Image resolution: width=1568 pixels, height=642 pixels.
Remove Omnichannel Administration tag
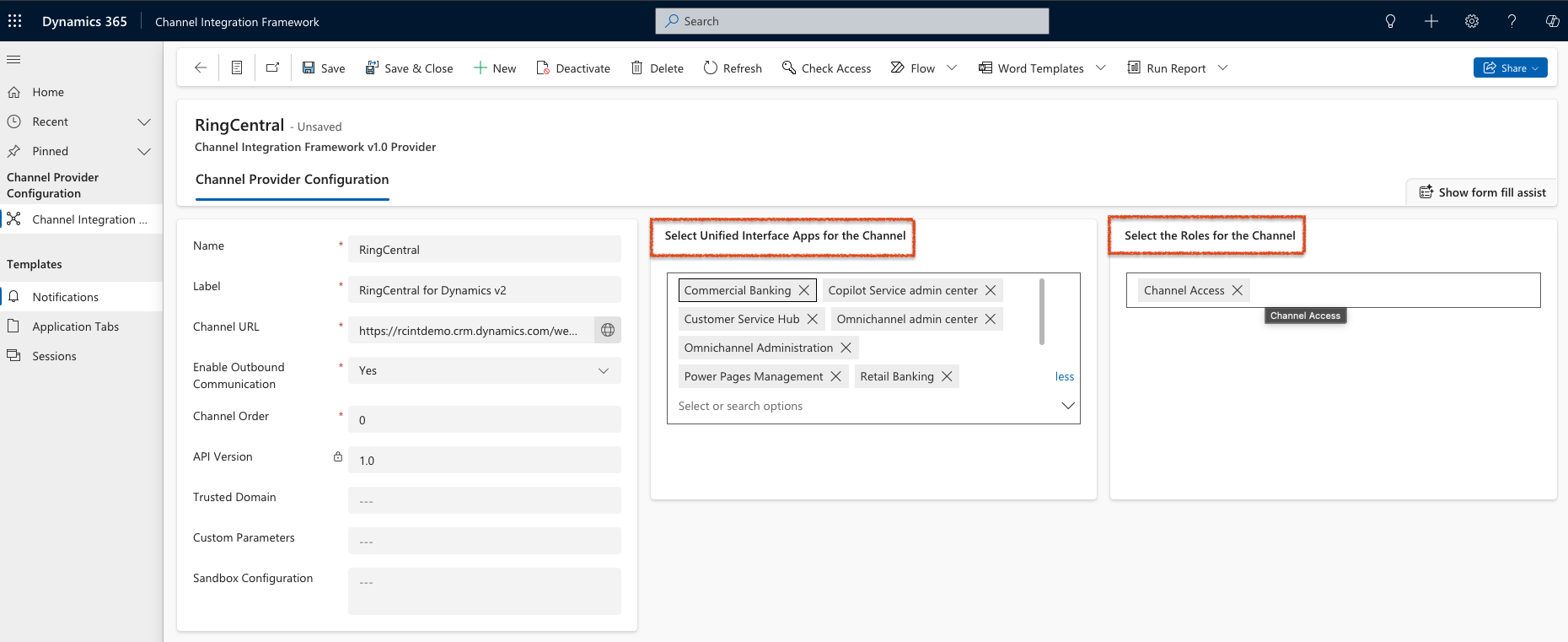tap(846, 348)
